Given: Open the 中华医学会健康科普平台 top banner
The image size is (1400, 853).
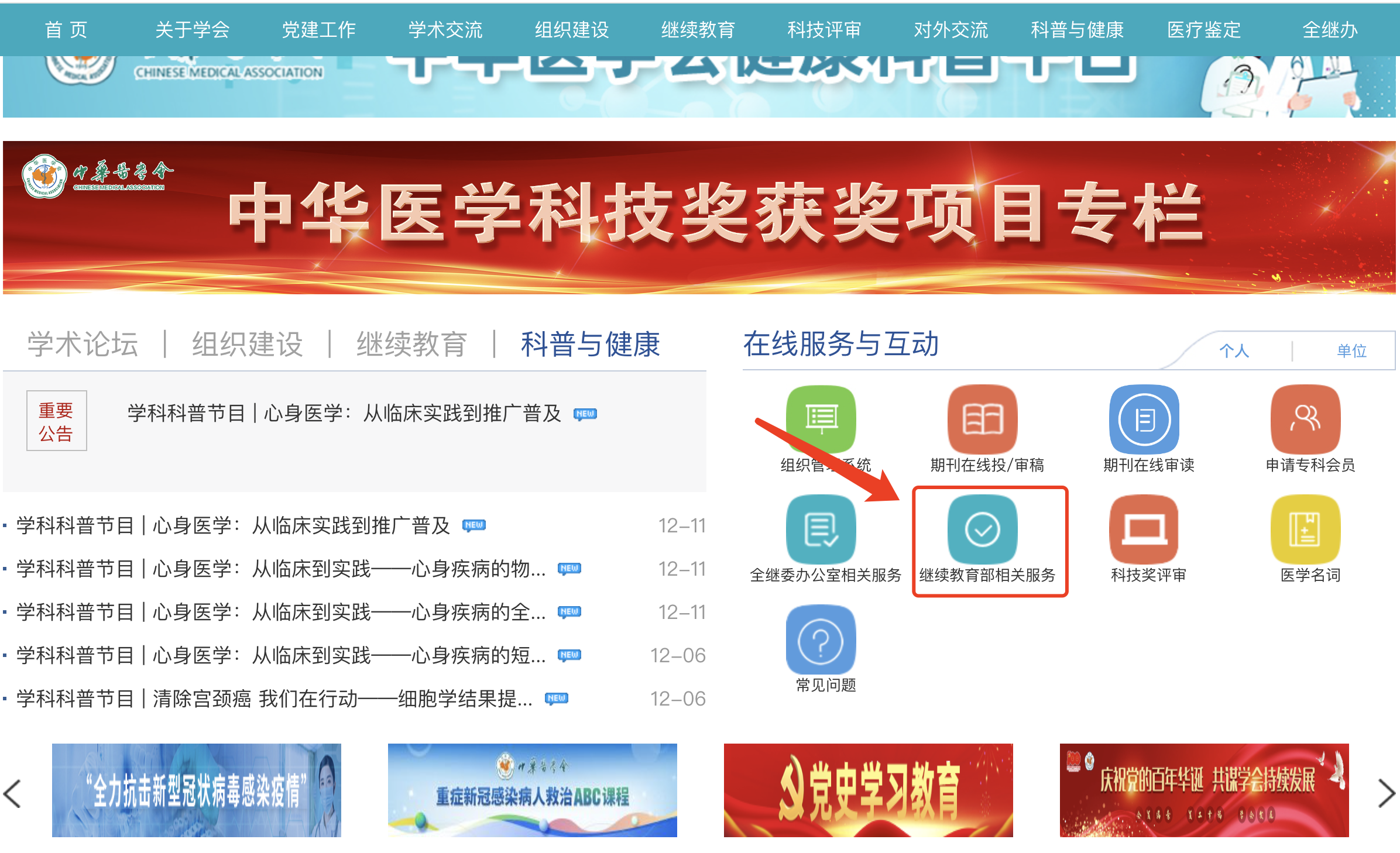Looking at the screenshot, I should point(699,87).
